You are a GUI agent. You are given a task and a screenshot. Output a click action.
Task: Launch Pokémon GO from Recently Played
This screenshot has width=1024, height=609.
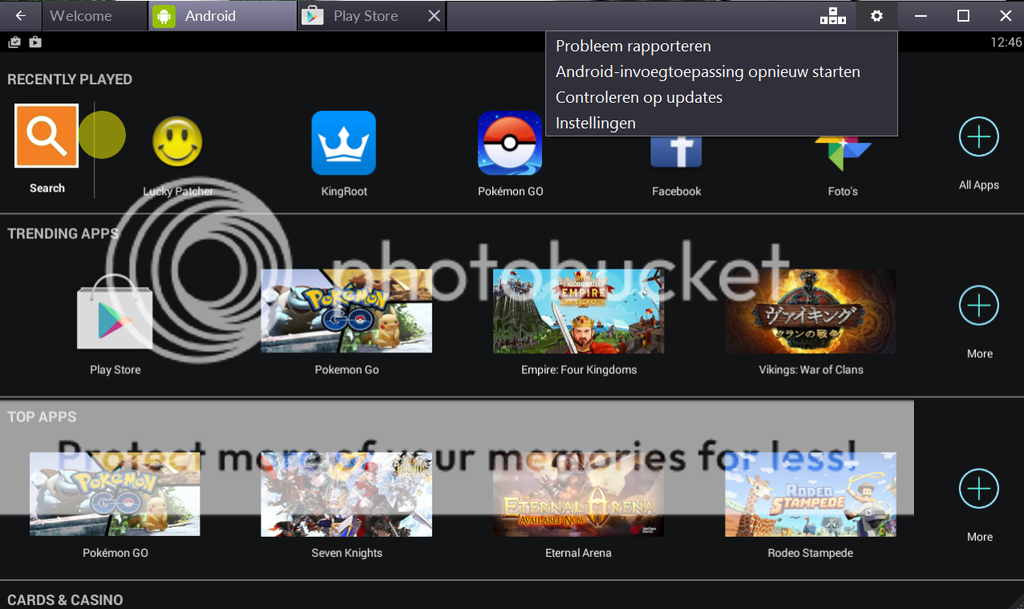tap(510, 143)
